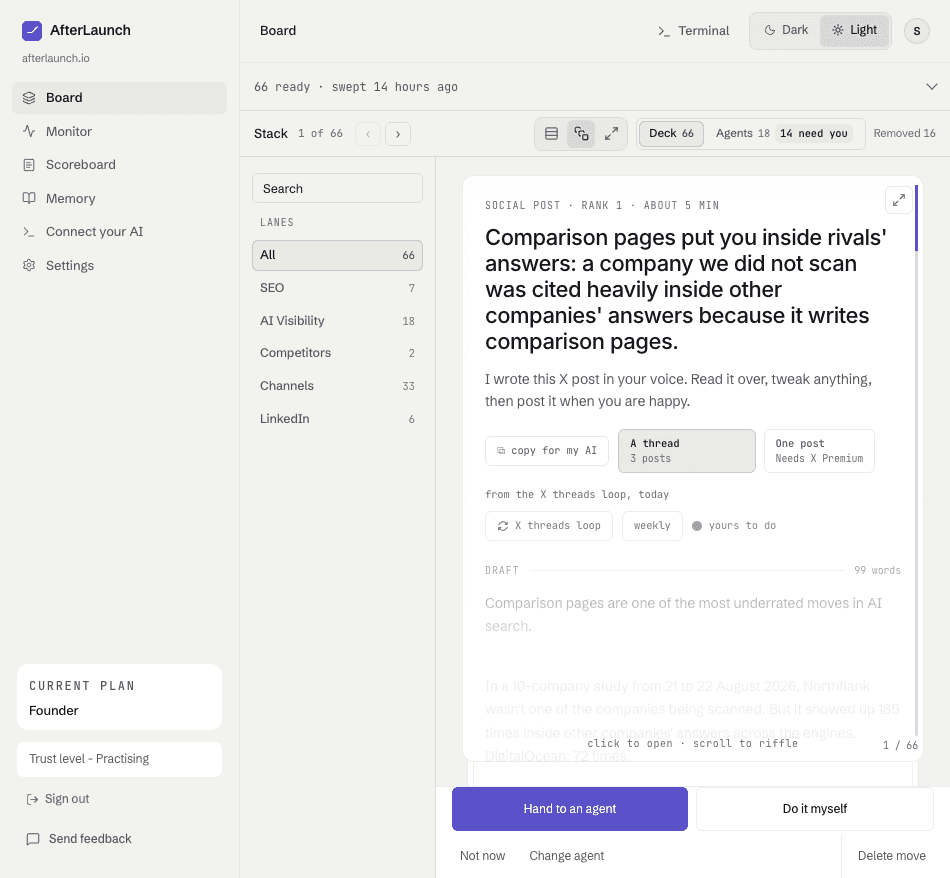
Task: Go to the previous stack card
Action: pyautogui.click(x=368, y=134)
